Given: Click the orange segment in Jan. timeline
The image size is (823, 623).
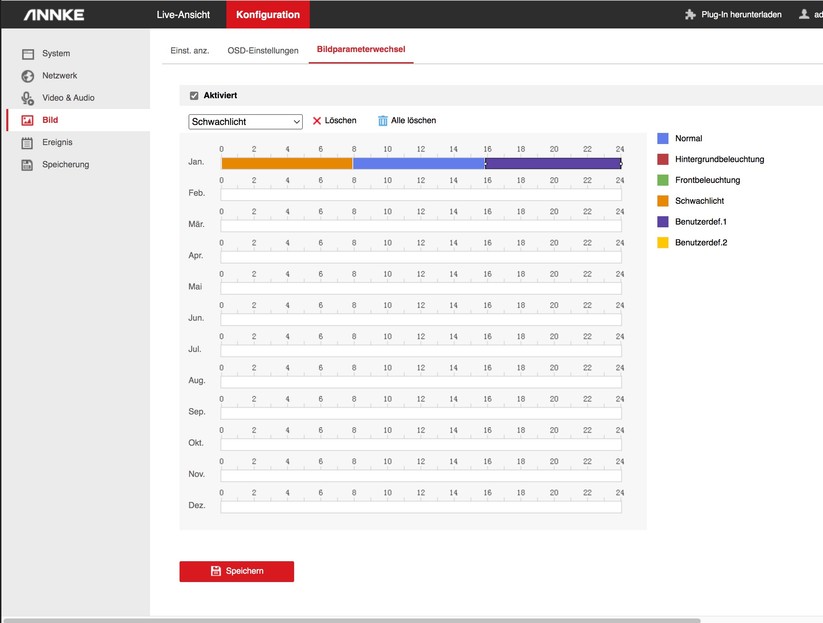Looking at the screenshot, I should [x=286, y=163].
